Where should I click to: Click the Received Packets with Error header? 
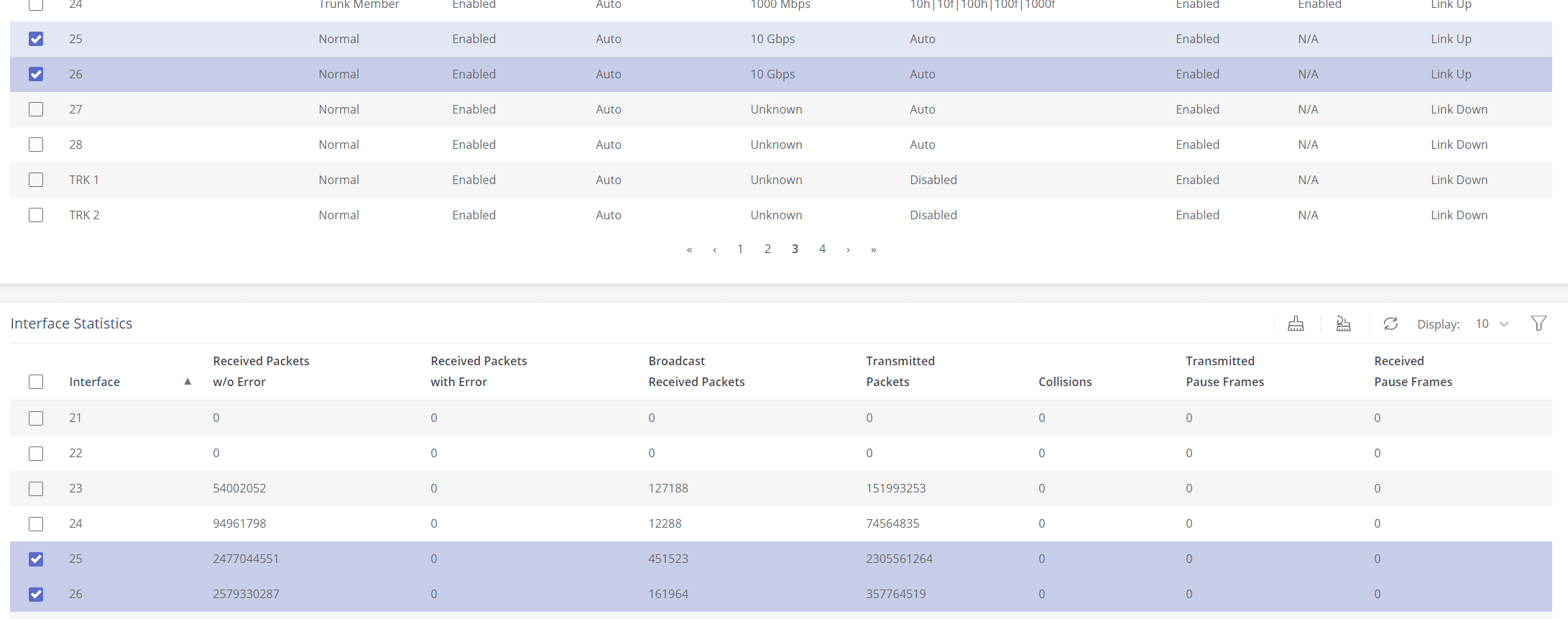[479, 371]
